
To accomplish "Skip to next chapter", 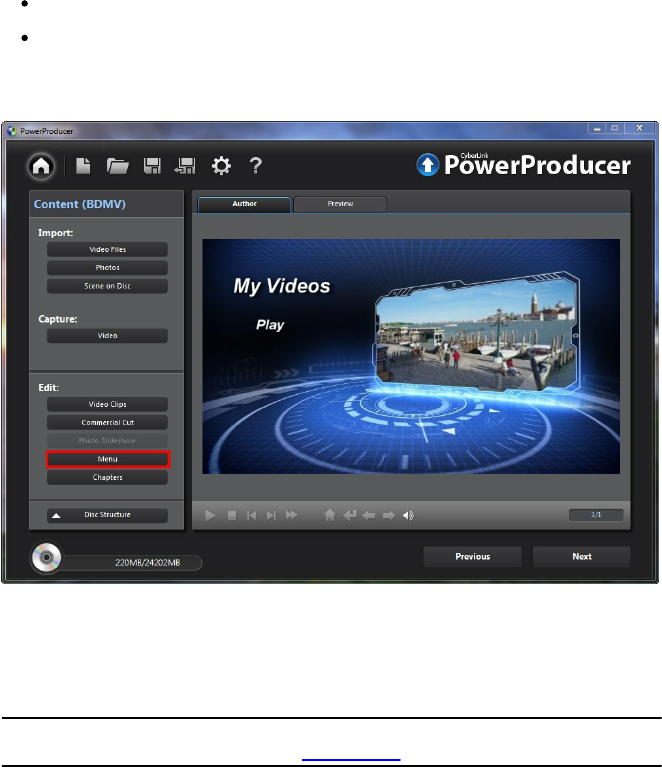I will click(271, 516).
